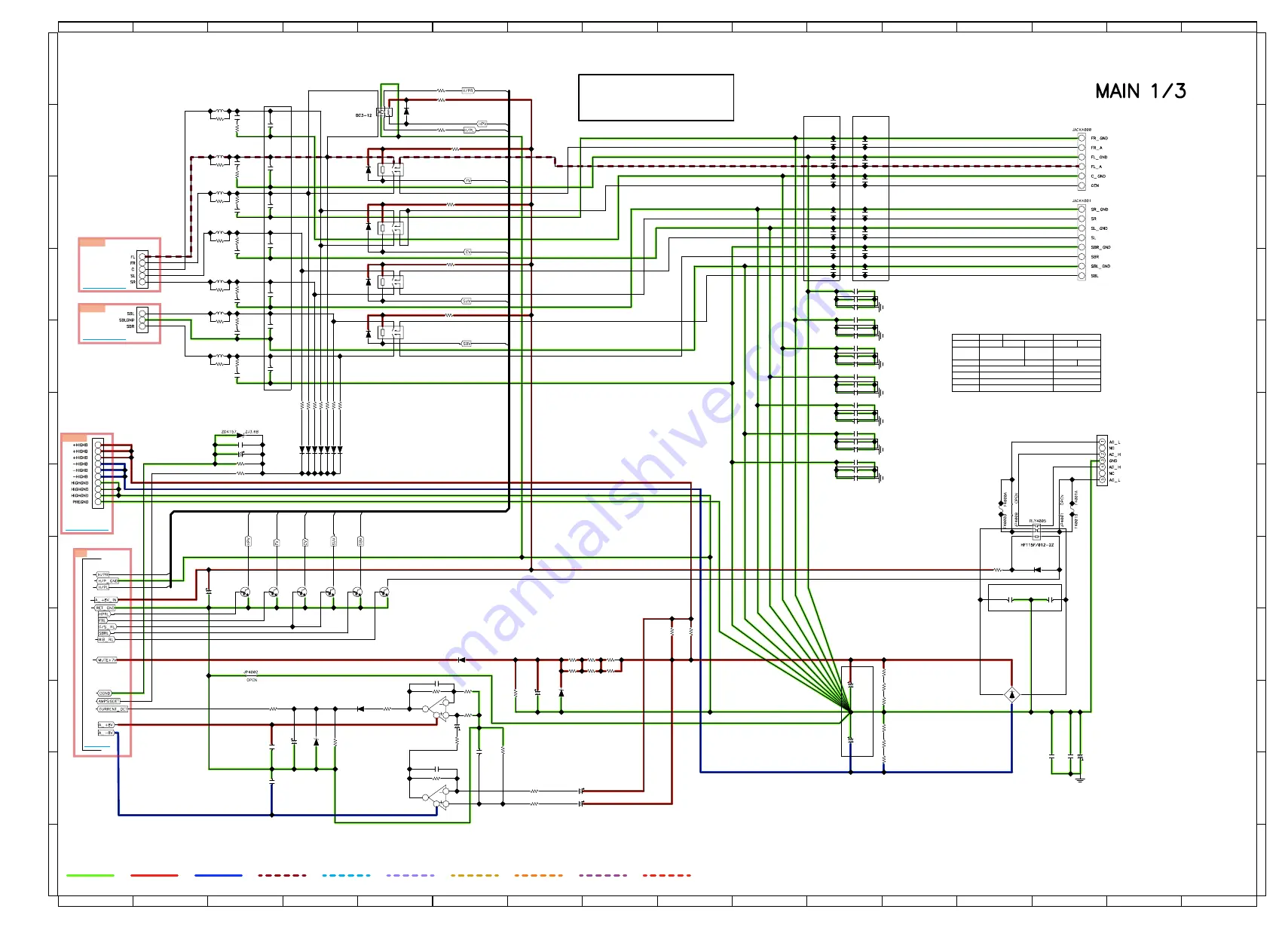
Task: Select the DGND signal tag
Action: [x=105, y=693]
